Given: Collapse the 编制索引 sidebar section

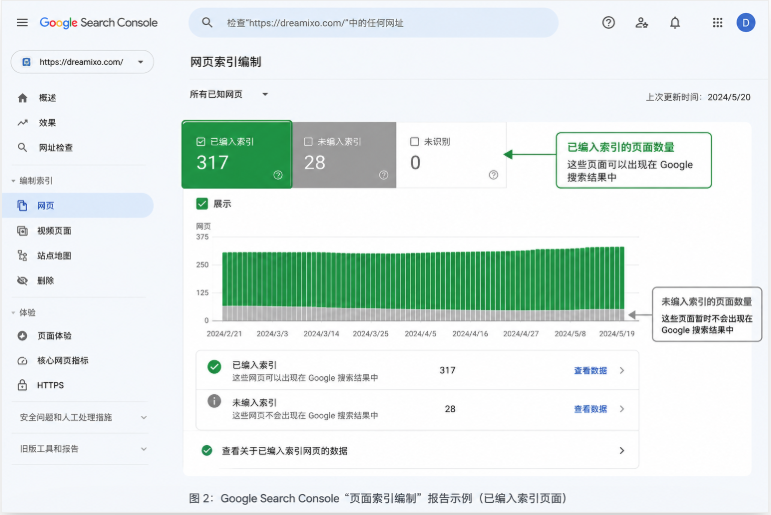Looking at the screenshot, I should tap(32, 181).
